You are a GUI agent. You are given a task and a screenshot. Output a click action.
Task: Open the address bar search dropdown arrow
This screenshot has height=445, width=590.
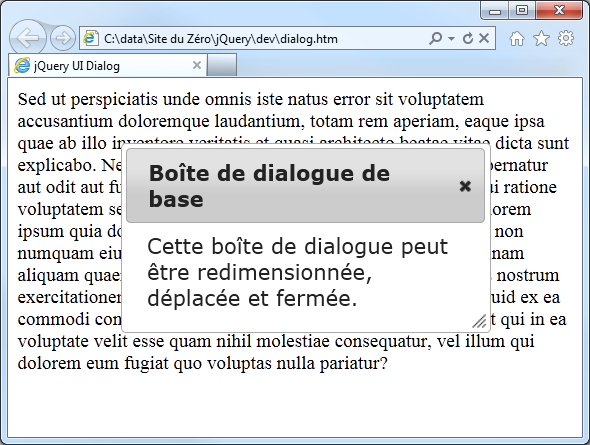coord(452,38)
